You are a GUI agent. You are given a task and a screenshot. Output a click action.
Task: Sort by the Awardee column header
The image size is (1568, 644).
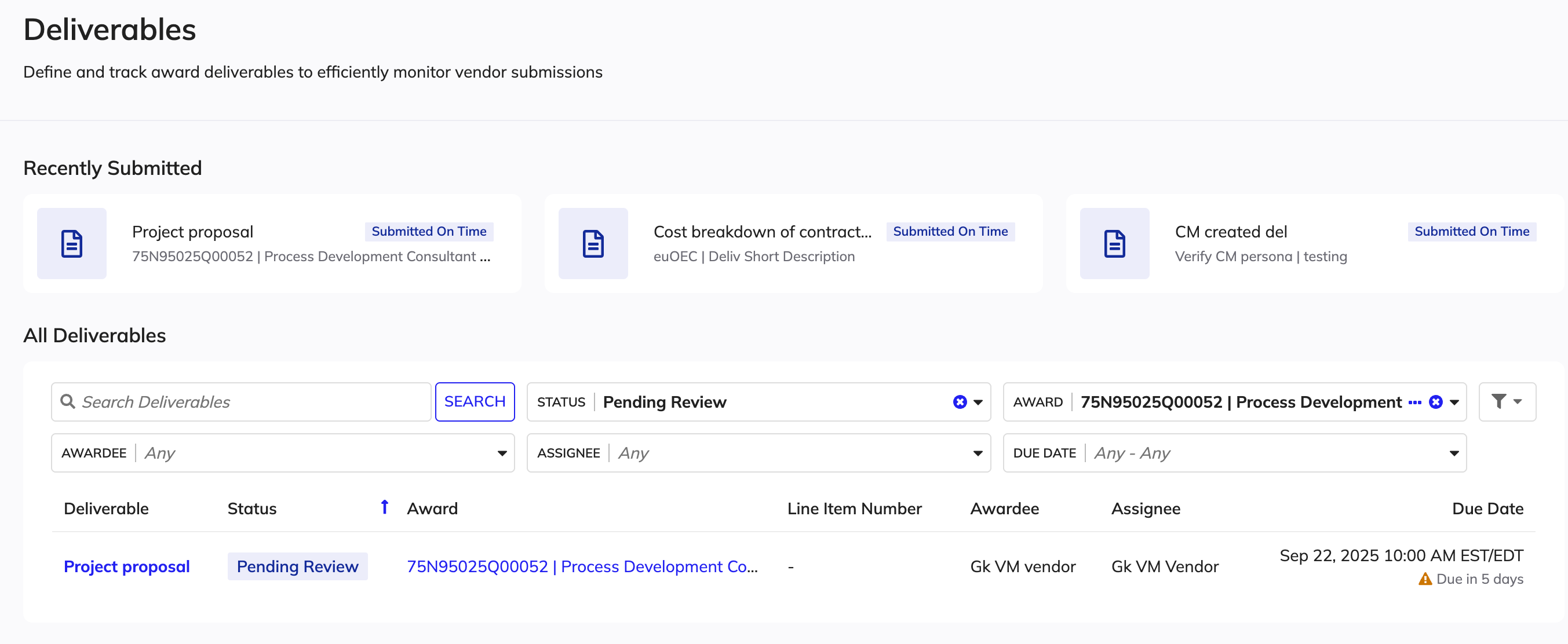click(x=1004, y=508)
